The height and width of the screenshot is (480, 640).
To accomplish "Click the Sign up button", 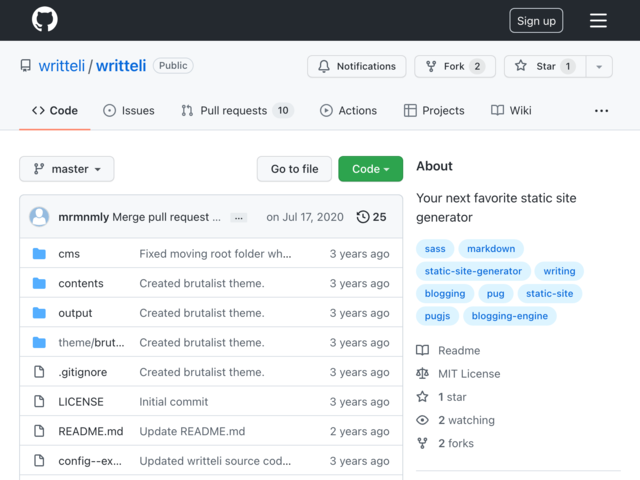I will coord(536,20).
